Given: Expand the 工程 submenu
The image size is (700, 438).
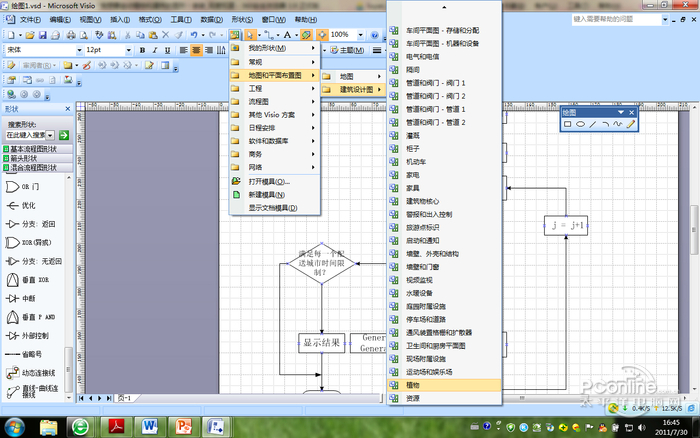Looking at the screenshot, I should [274, 88].
